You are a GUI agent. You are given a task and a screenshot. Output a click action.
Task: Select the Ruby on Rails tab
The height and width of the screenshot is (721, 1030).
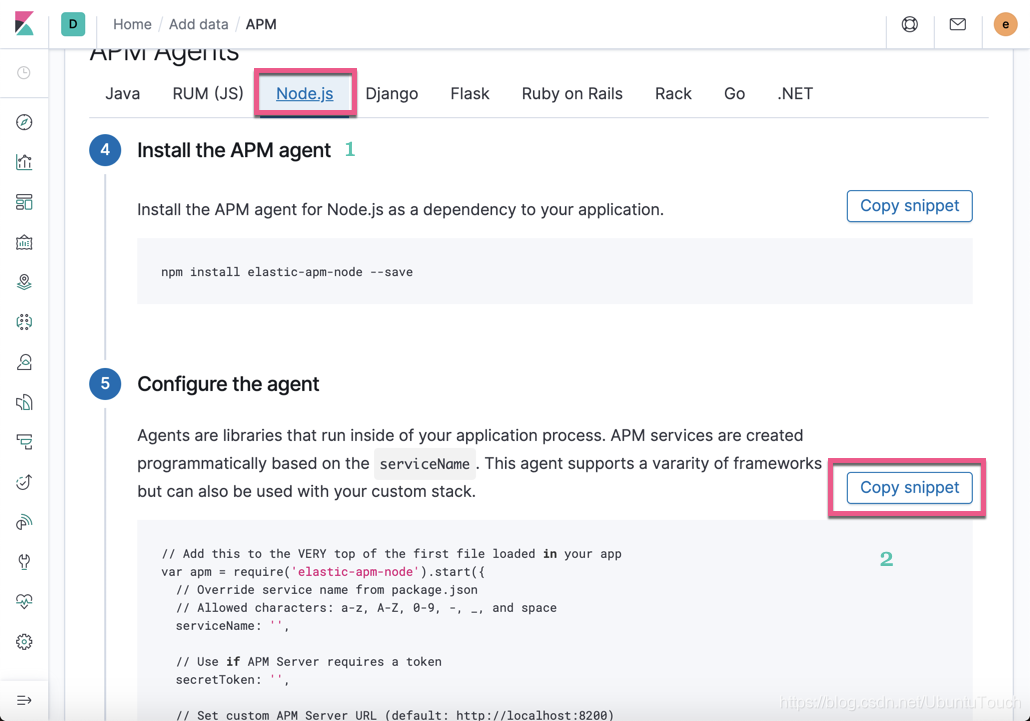[x=571, y=93]
